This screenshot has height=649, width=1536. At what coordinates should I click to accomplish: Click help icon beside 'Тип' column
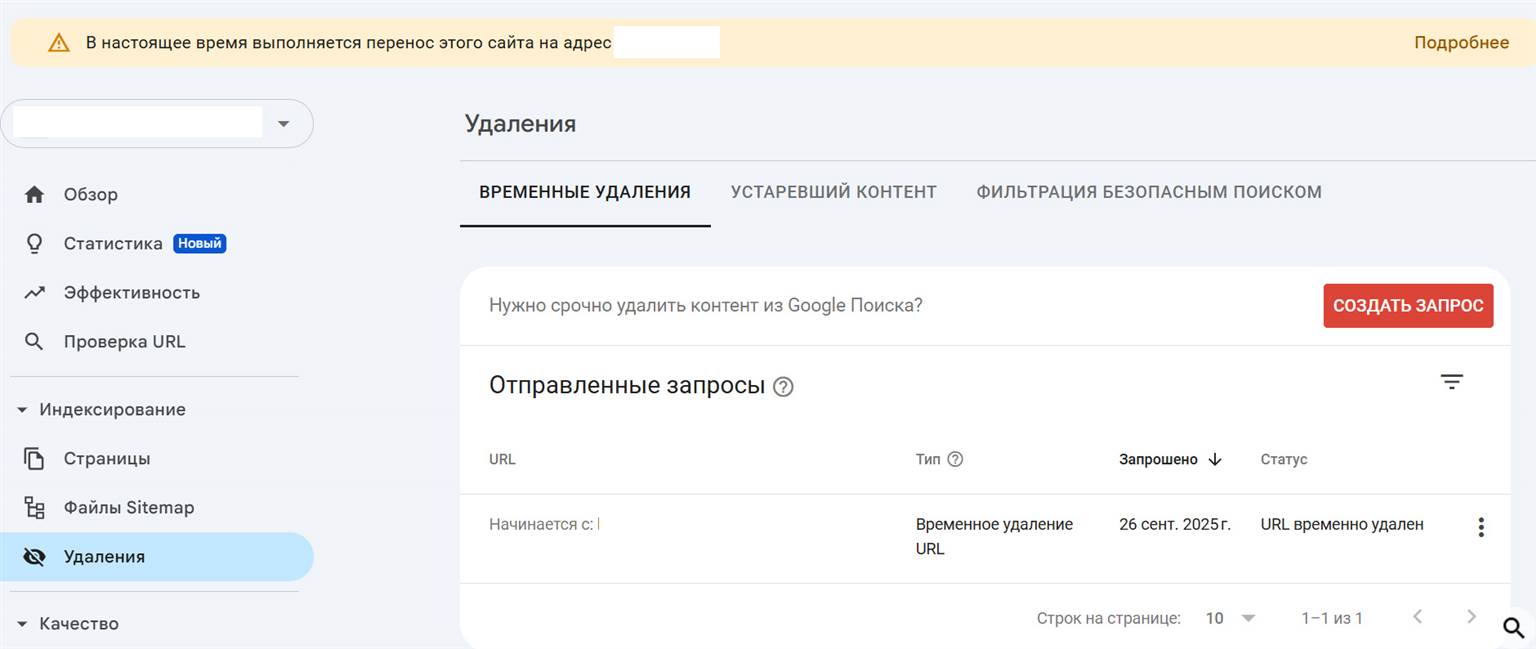click(x=955, y=460)
